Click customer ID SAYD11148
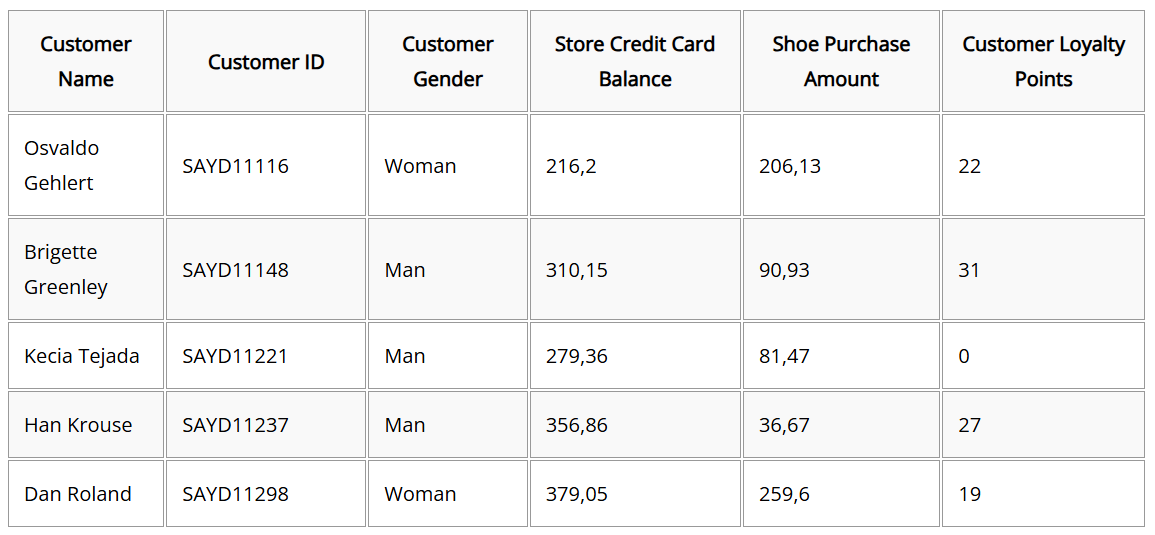The width and height of the screenshot is (1155, 535). click(x=236, y=270)
